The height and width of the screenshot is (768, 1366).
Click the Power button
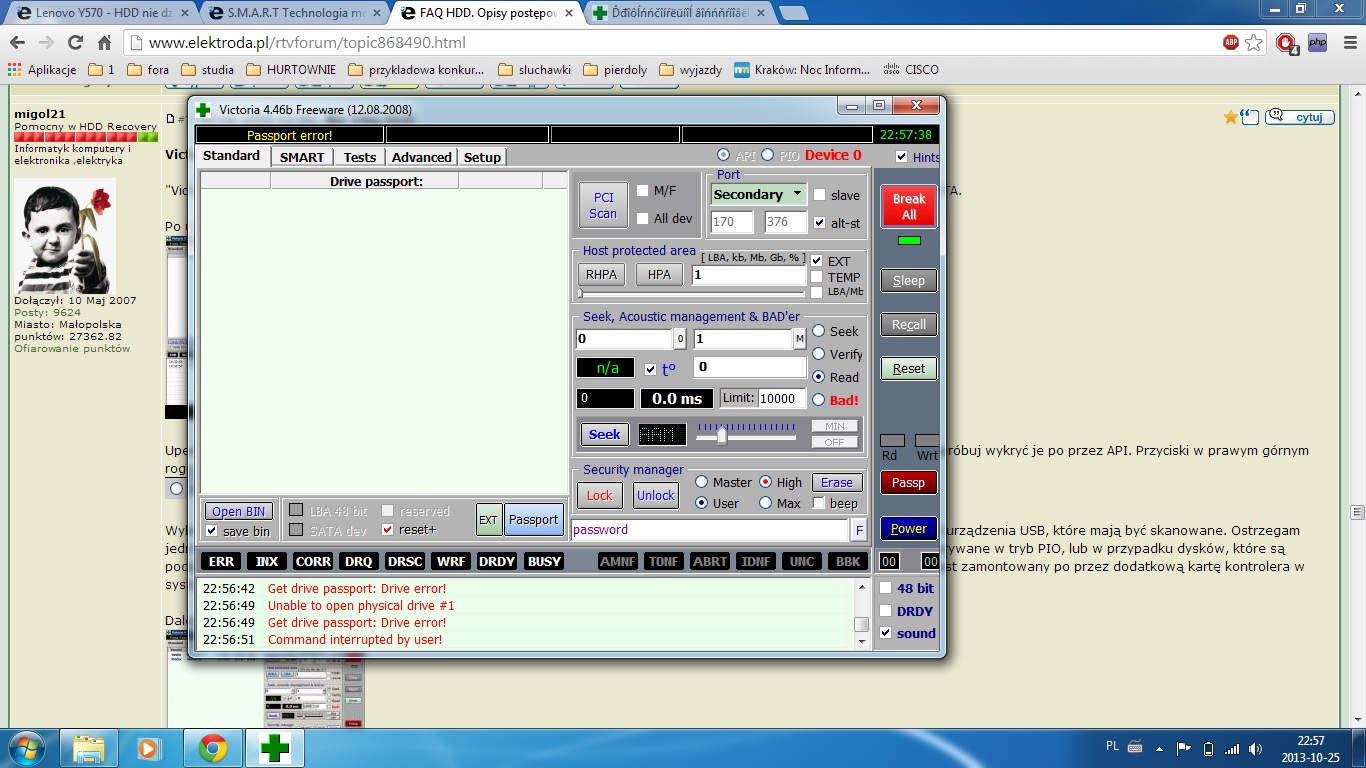[909, 529]
